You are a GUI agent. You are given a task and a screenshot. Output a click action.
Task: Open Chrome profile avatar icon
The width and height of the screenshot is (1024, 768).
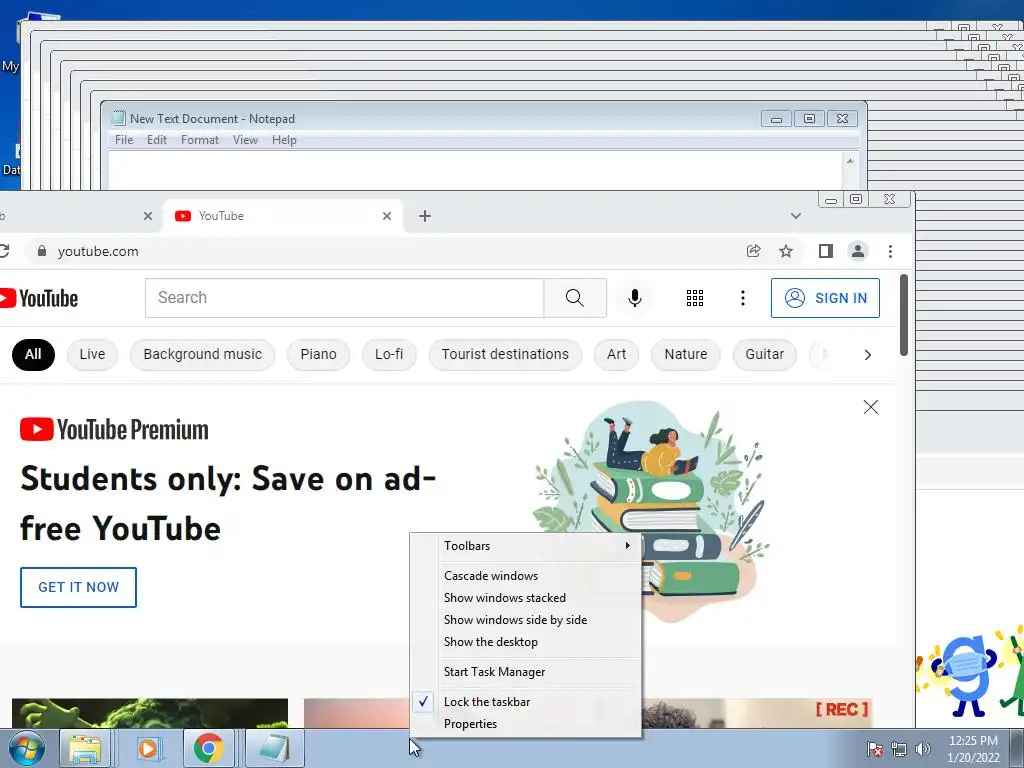[857, 251]
